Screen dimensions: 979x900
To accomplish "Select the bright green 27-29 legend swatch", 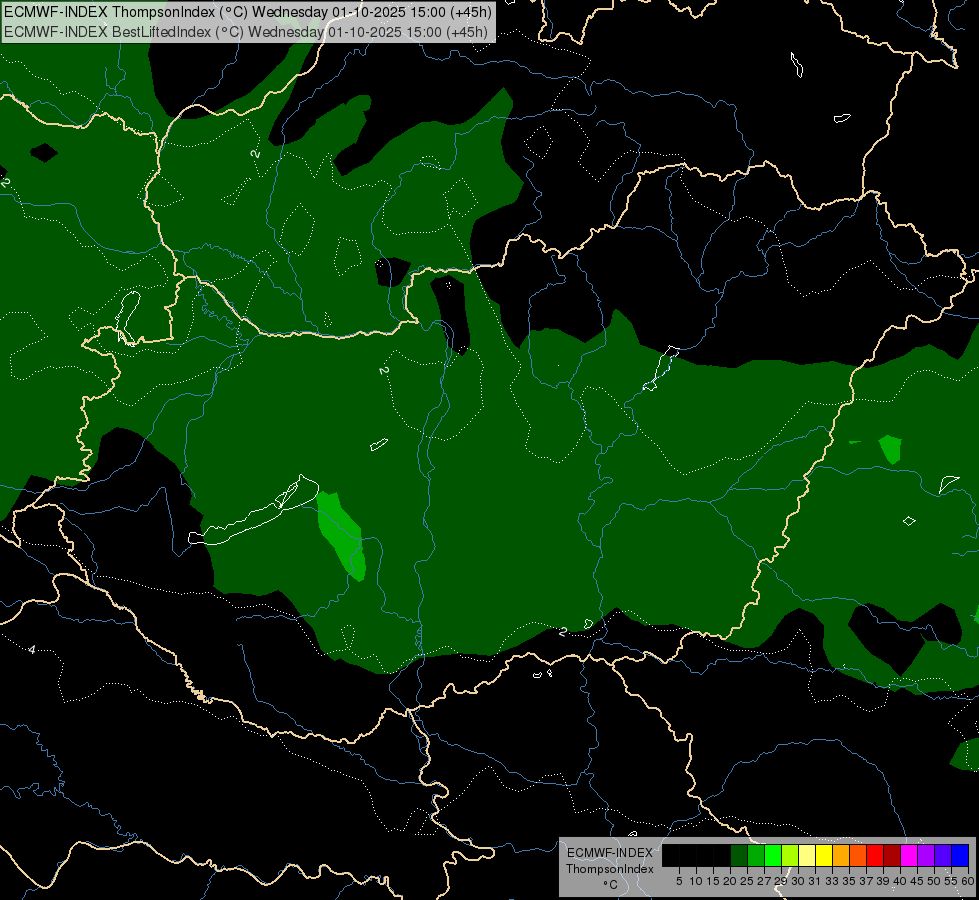I will 773,855.
